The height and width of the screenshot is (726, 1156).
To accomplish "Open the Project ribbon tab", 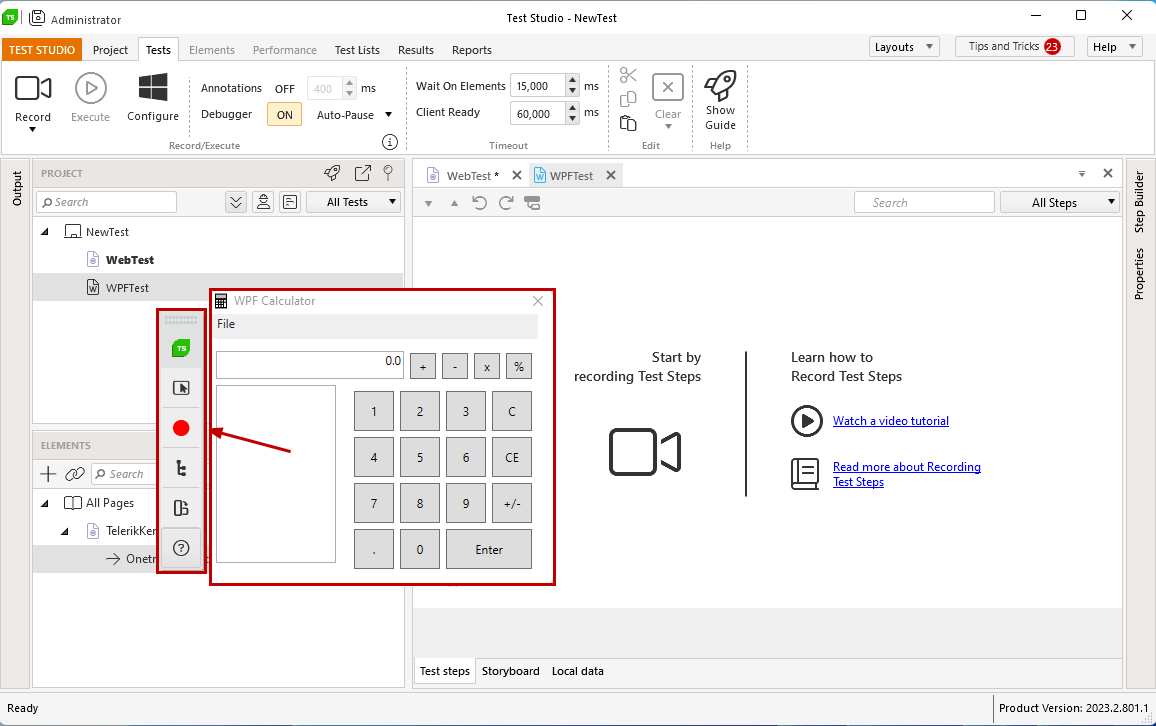I will pyautogui.click(x=111, y=50).
